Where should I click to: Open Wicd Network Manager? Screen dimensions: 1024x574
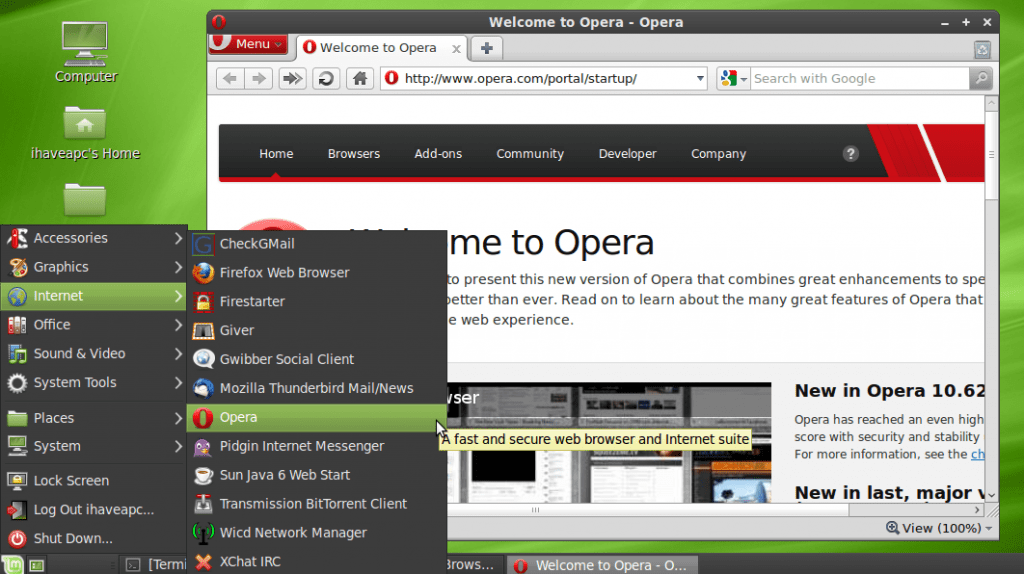tap(317, 533)
